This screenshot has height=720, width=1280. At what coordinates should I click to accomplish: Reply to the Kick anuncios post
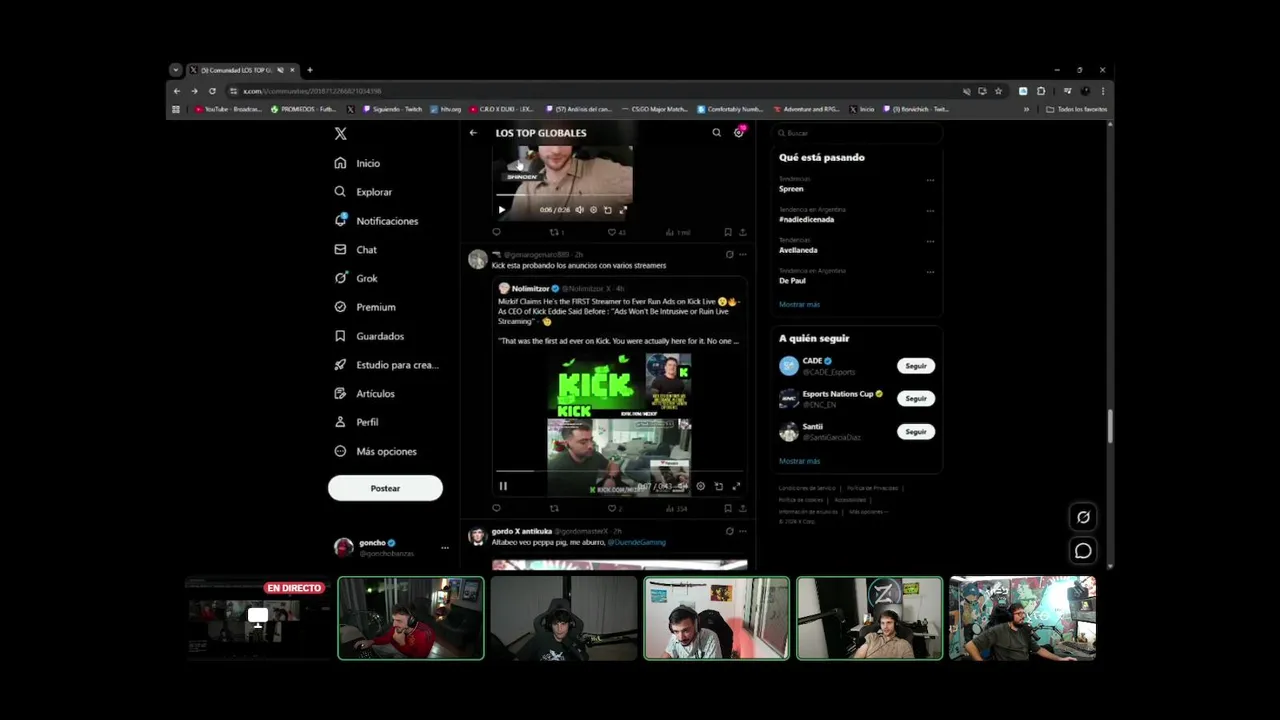click(x=496, y=508)
